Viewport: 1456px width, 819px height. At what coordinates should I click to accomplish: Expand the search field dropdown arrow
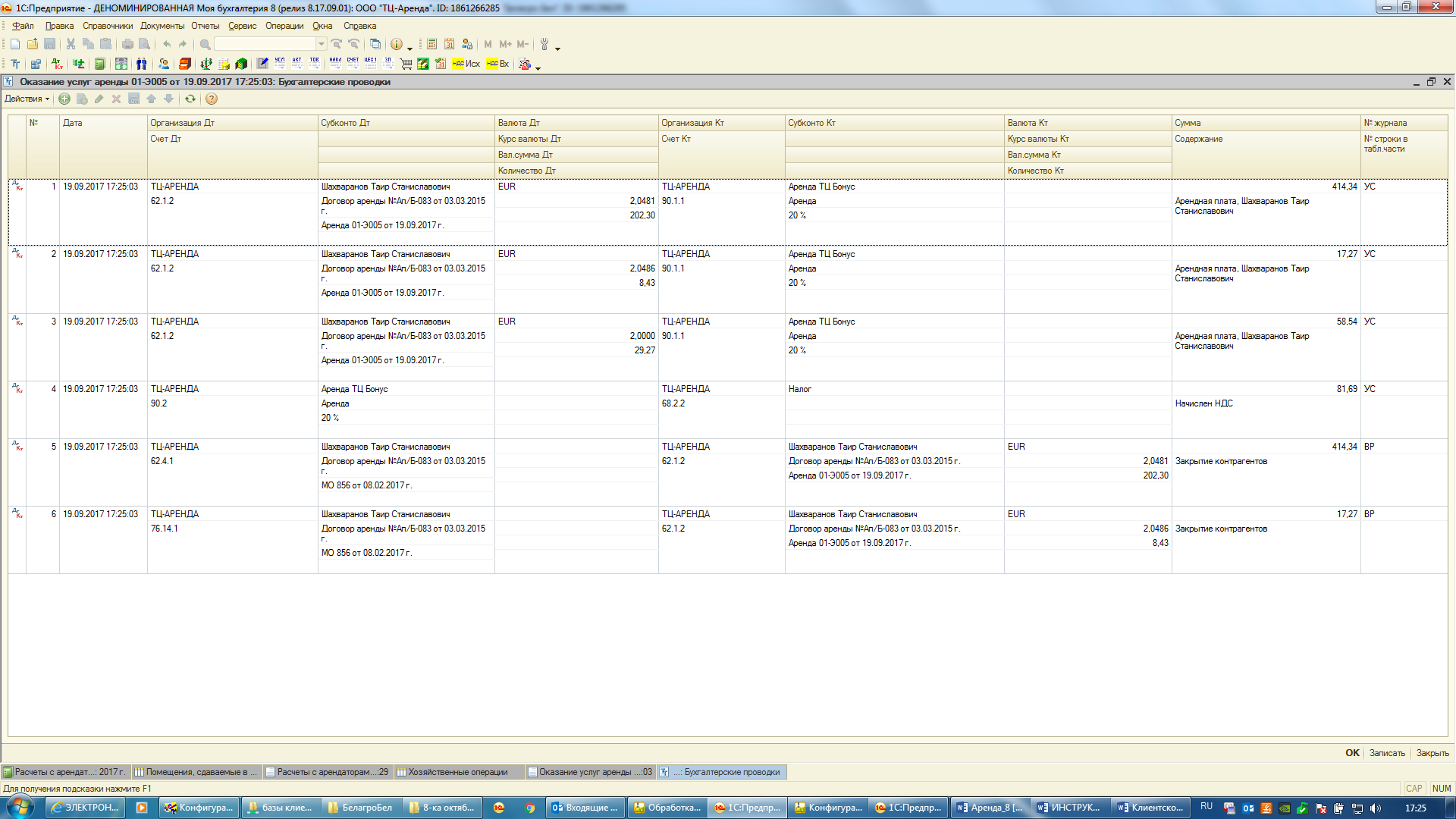tap(322, 44)
